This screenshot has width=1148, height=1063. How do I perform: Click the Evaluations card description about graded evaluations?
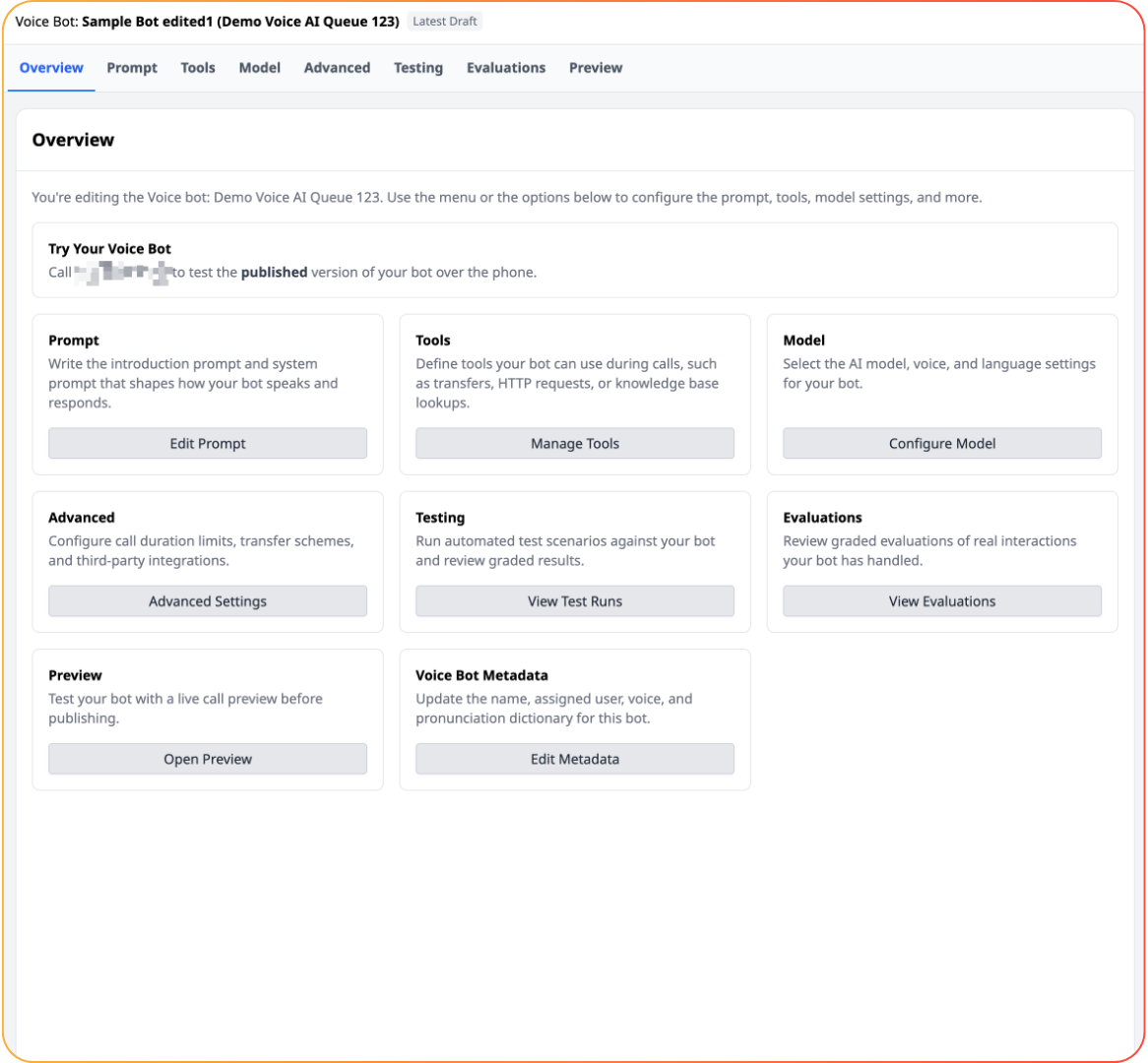click(x=929, y=550)
